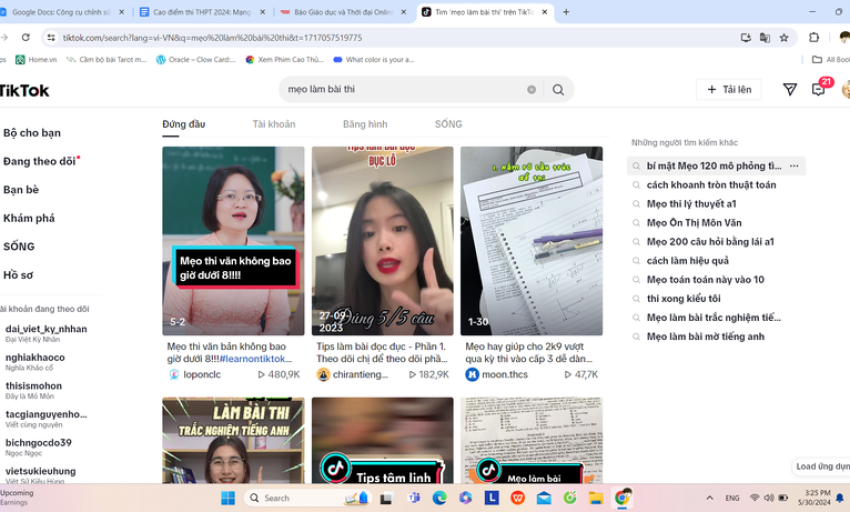Search suggestion Mẹo làm bài mờ tiếng anh
This screenshot has width=850, height=512.
[x=705, y=337]
